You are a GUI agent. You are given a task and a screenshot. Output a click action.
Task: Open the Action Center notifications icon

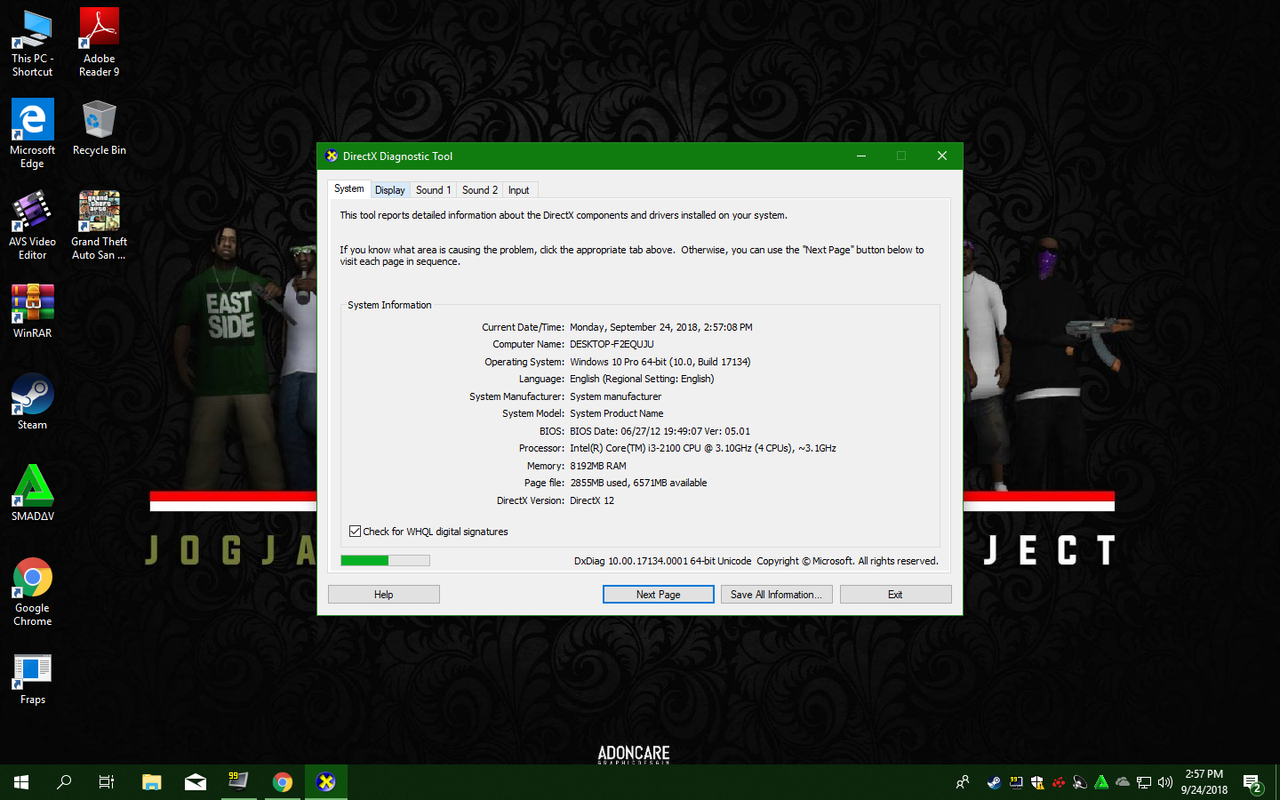coord(1252,782)
